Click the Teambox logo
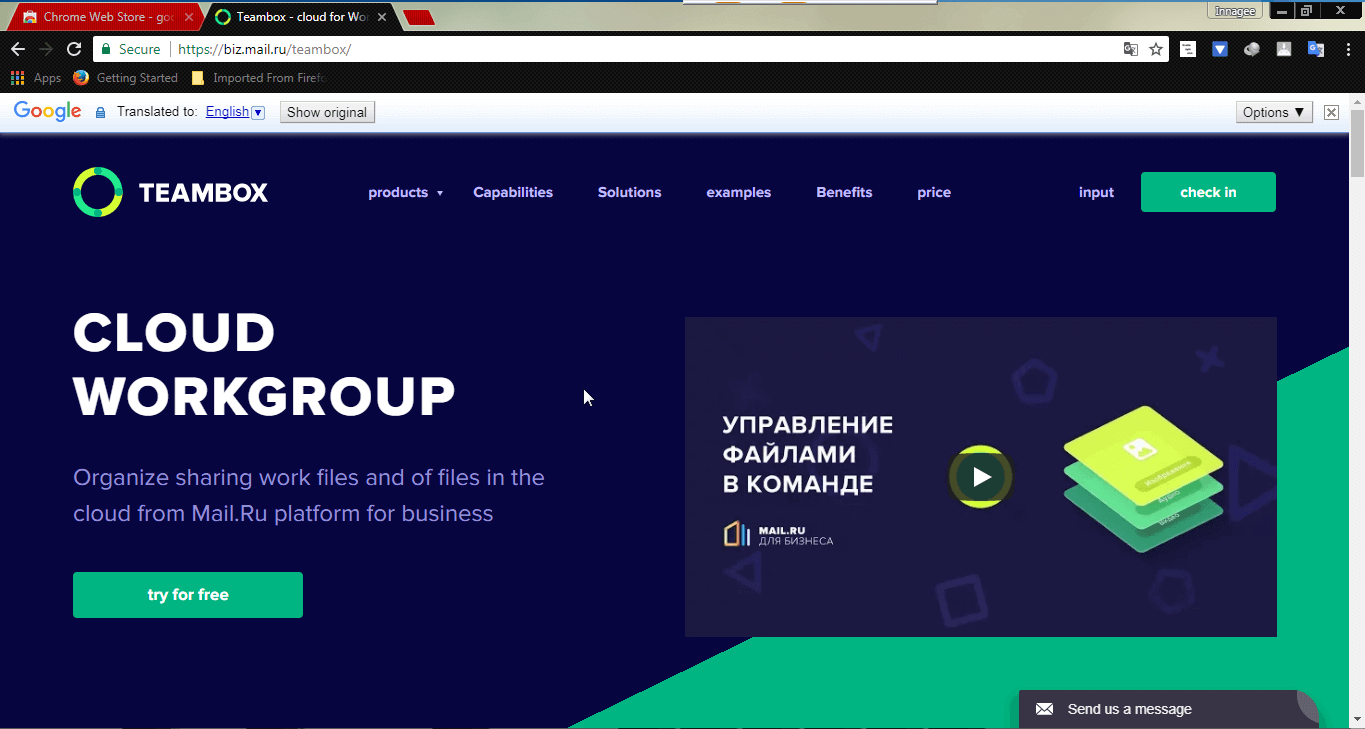Image resolution: width=1365 pixels, height=729 pixels. coord(170,191)
